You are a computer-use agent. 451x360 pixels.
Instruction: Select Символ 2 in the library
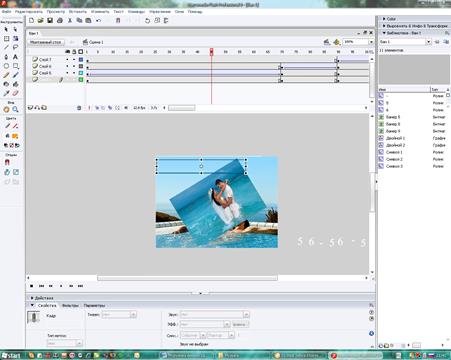tap(394, 159)
